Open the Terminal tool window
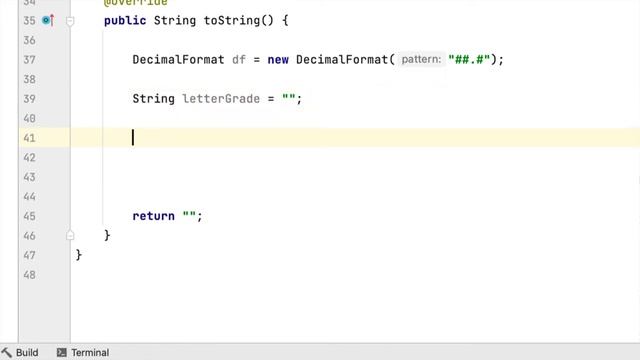The width and height of the screenshot is (640, 360). pyautogui.click(x=83, y=352)
